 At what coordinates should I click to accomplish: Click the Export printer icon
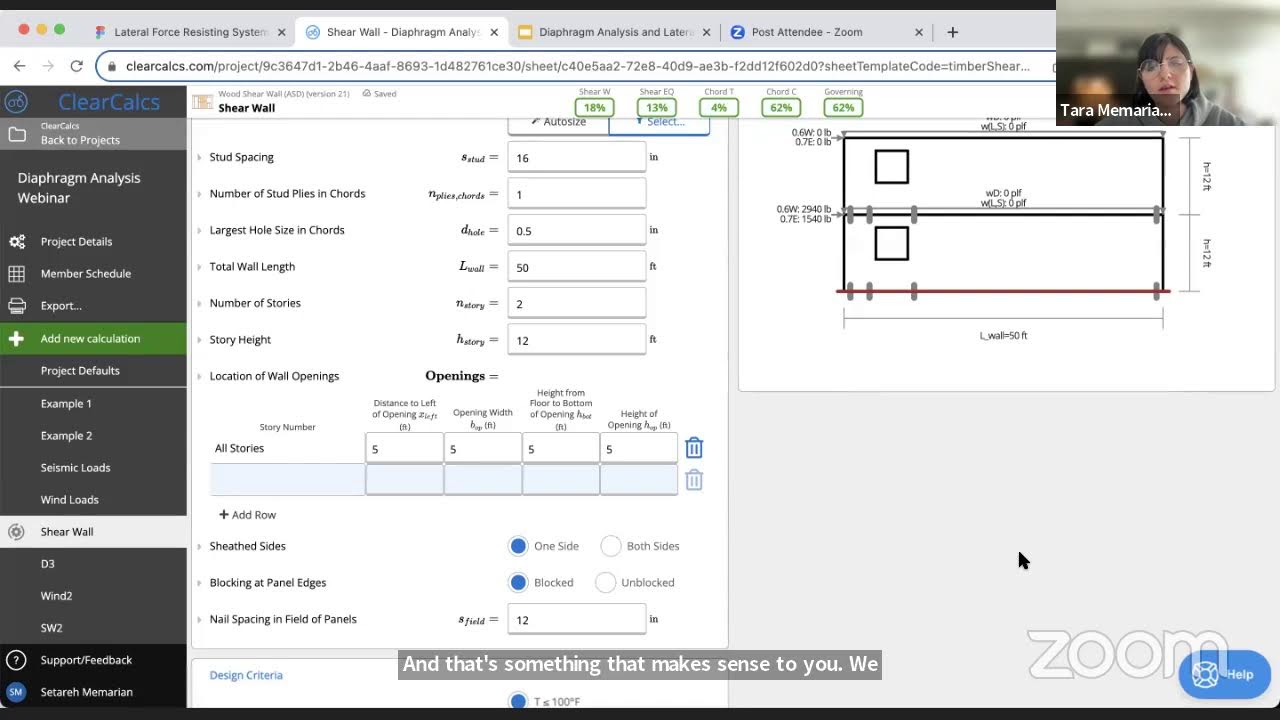pyautogui.click(x=17, y=306)
